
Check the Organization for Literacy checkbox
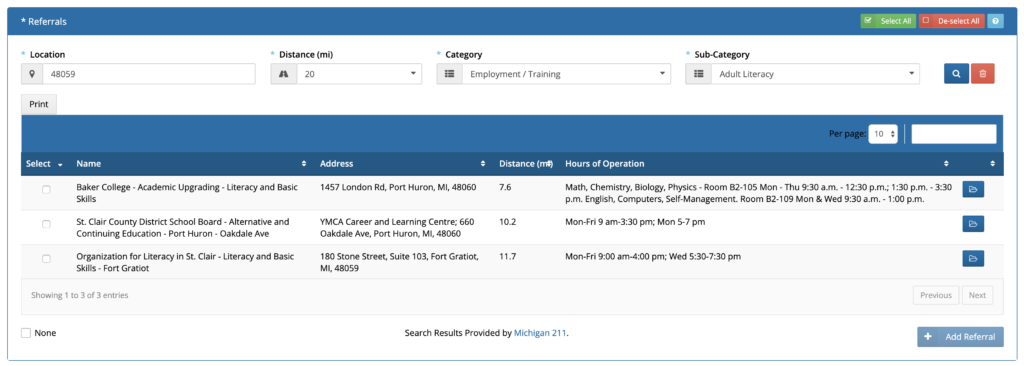tap(46, 259)
